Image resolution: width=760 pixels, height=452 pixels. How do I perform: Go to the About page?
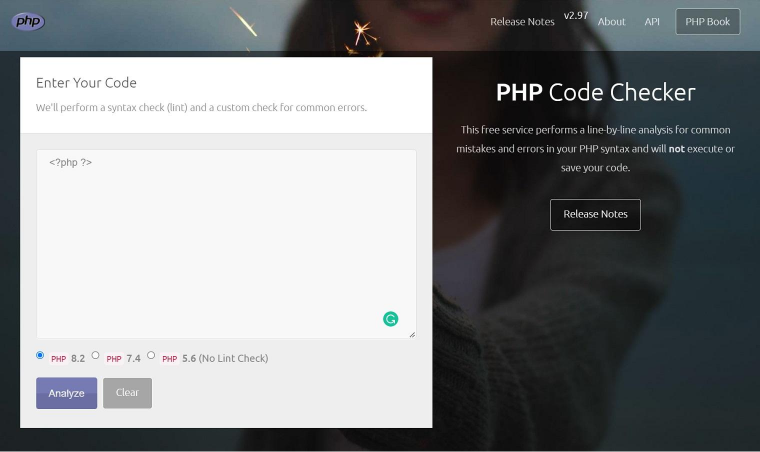tap(611, 22)
